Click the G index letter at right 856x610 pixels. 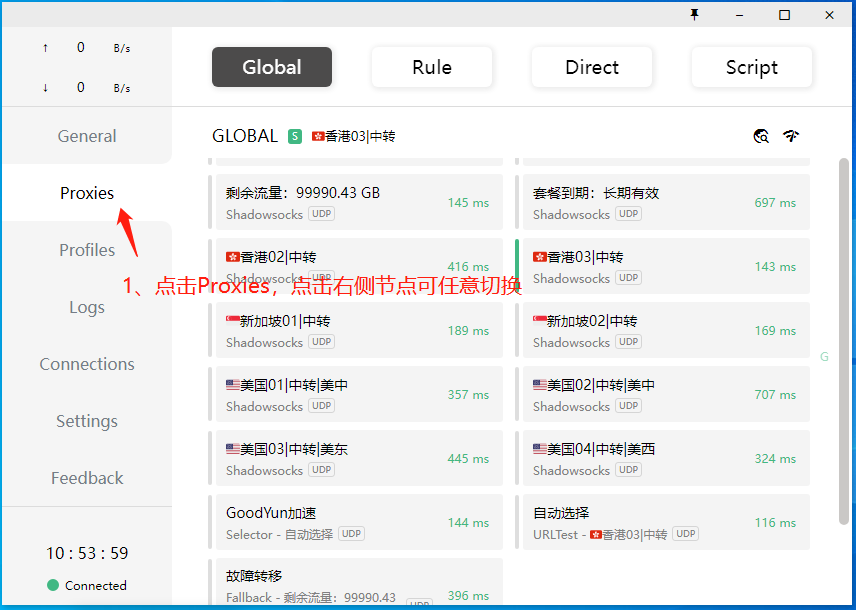coord(824,357)
